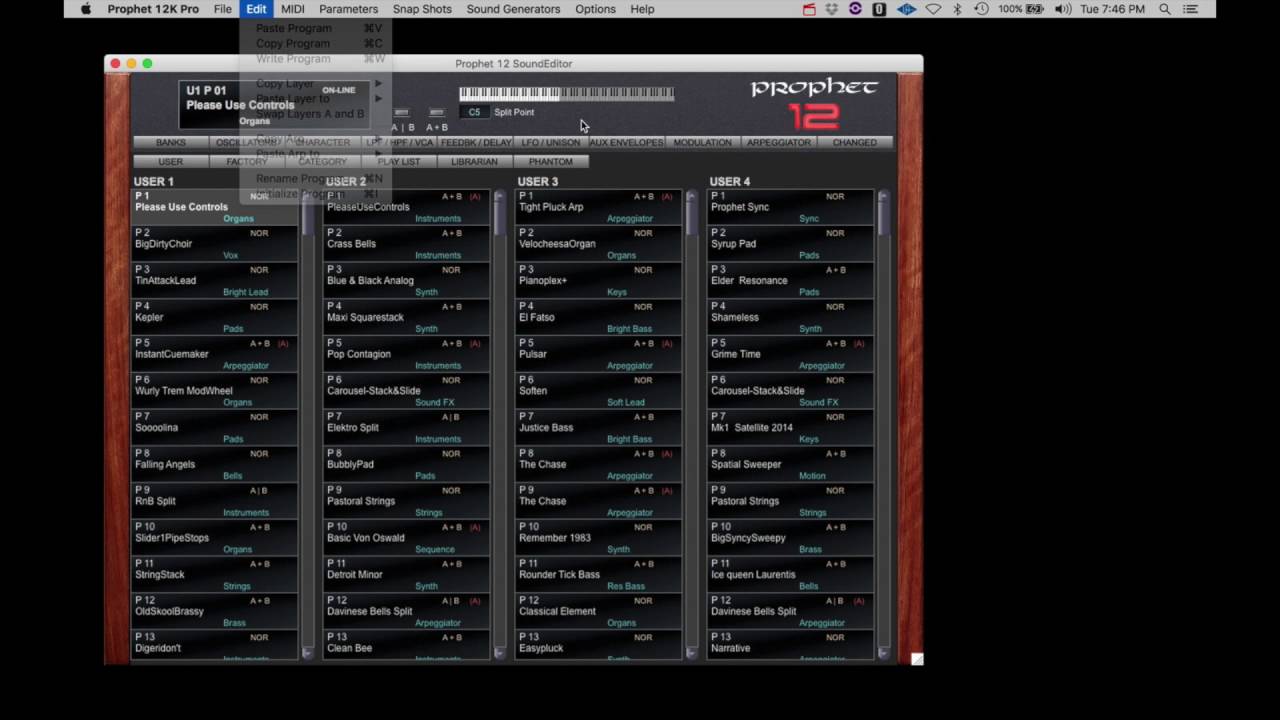Click the black '0' menu bar icon
The image size is (1280, 720).
coord(879,9)
